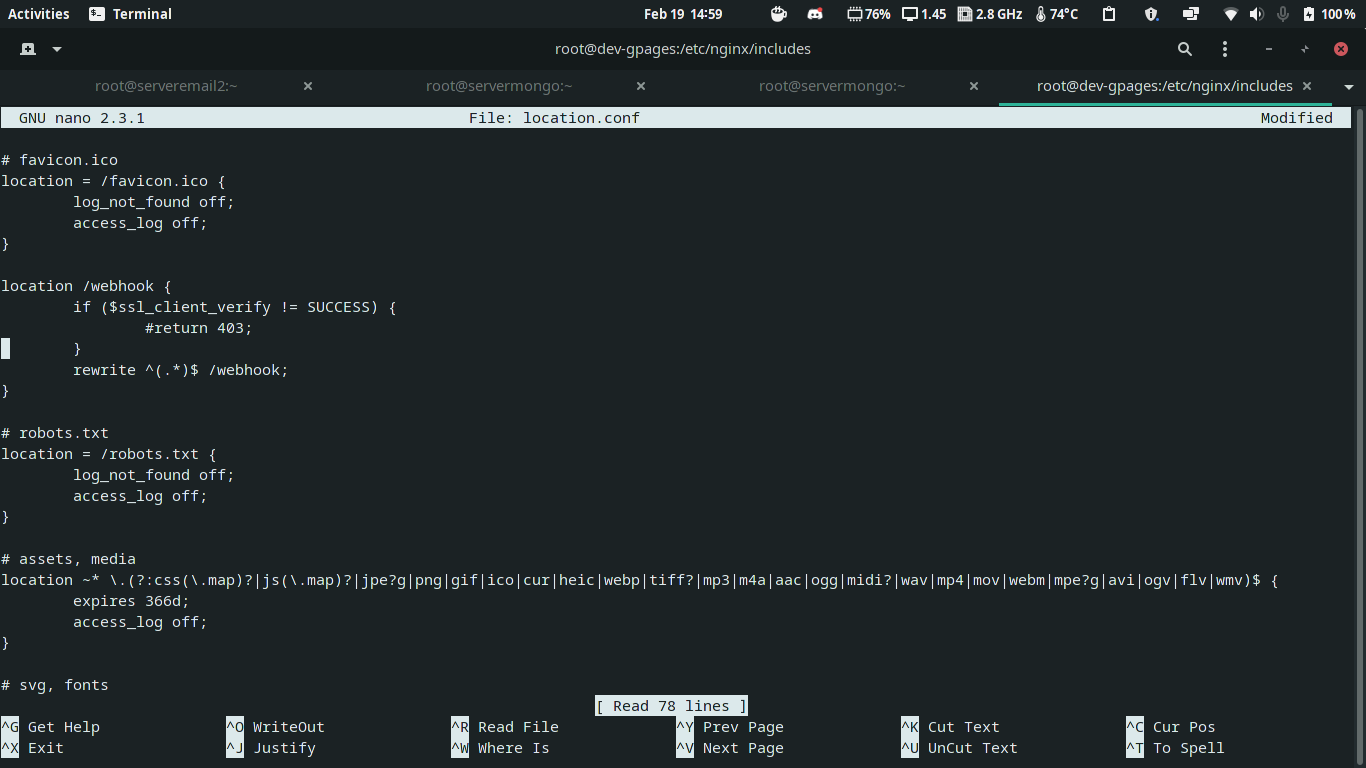This screenshot has height=768, width=1366.
Task: Click the 'location /webhook {' line
Action: point(87,286)
